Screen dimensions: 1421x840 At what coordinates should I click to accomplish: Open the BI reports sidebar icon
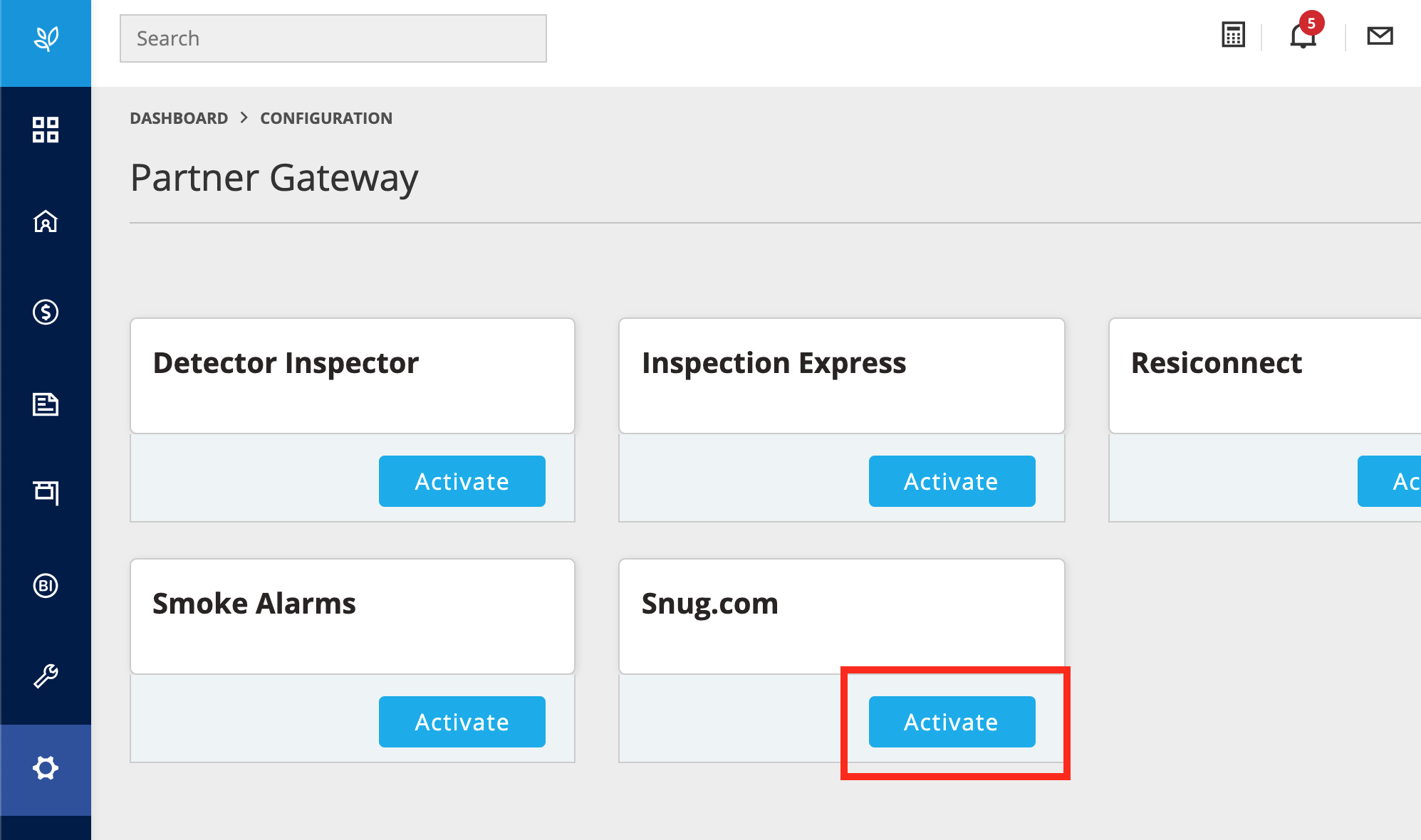46,586
